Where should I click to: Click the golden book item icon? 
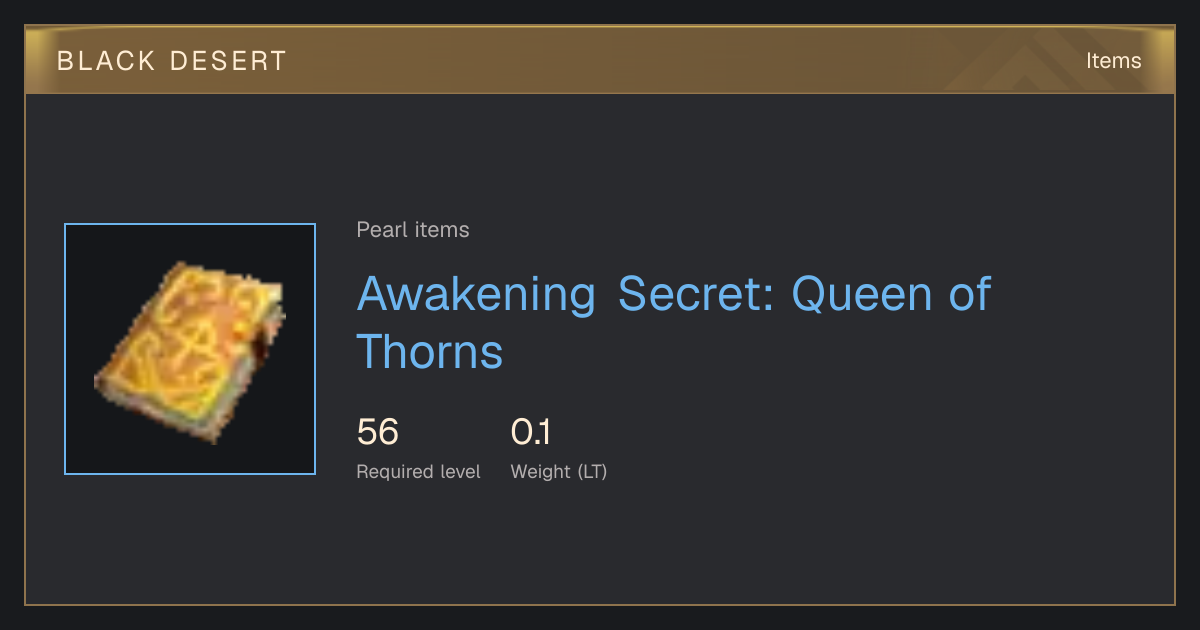point(190,350)
